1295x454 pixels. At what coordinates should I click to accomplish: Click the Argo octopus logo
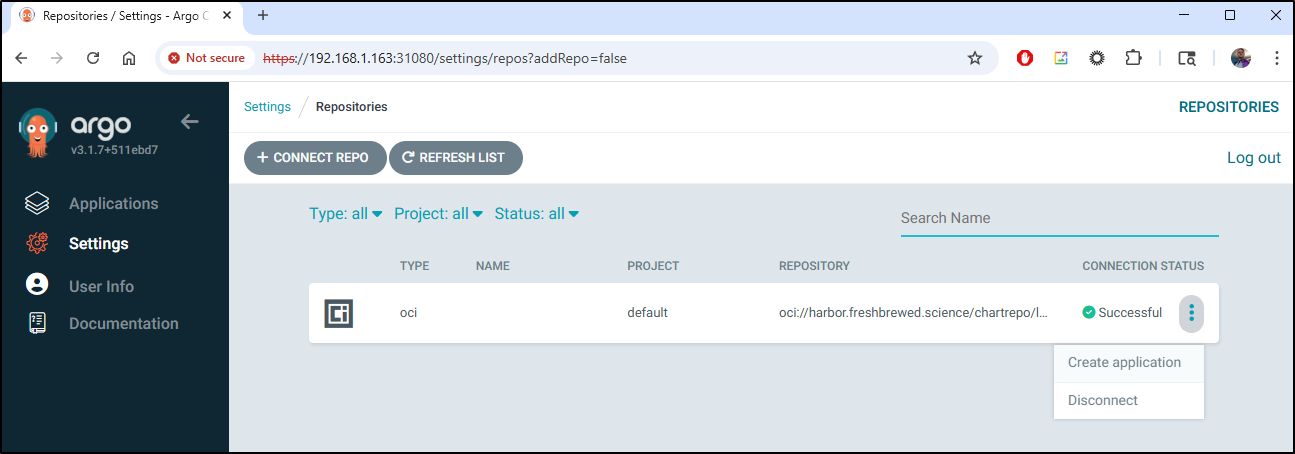[x=38, y=132]
